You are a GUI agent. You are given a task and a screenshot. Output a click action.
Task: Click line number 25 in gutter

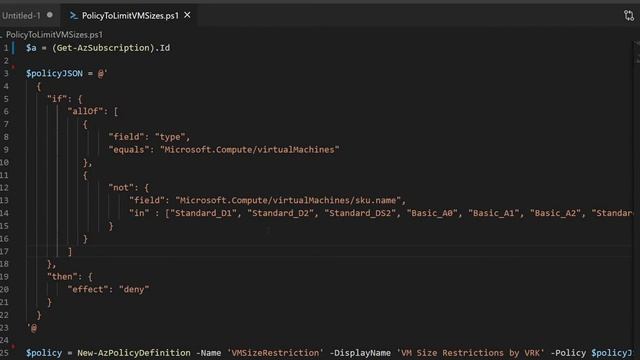click(x=4, y=353)
